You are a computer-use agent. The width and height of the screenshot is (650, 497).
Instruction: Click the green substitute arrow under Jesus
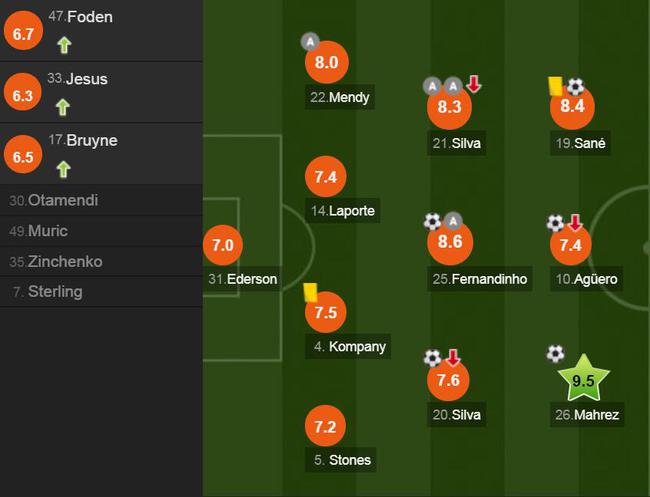tap(63, 107)
